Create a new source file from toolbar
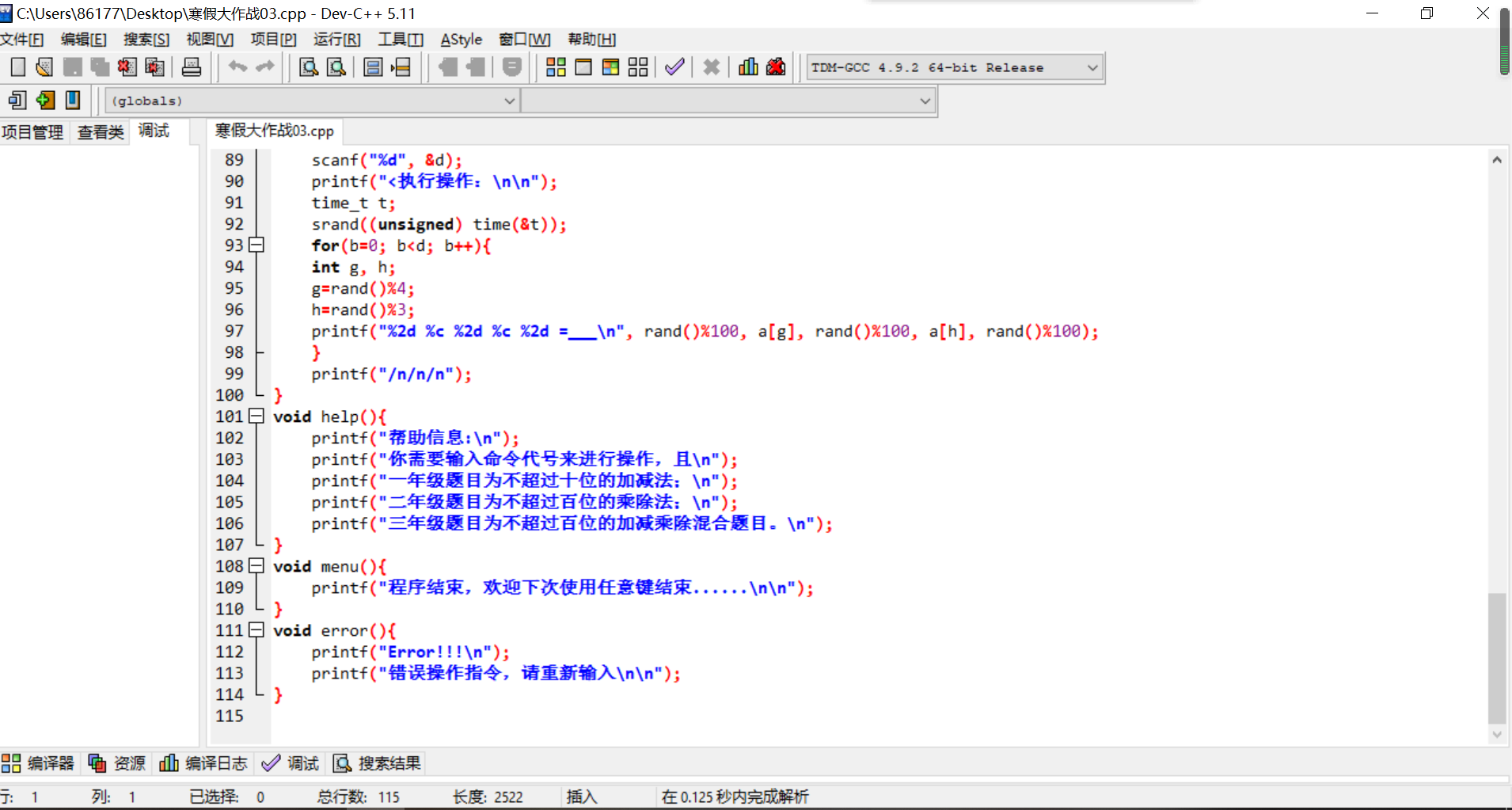This screenshot has height=810, width=1512. tap(17, 67)
